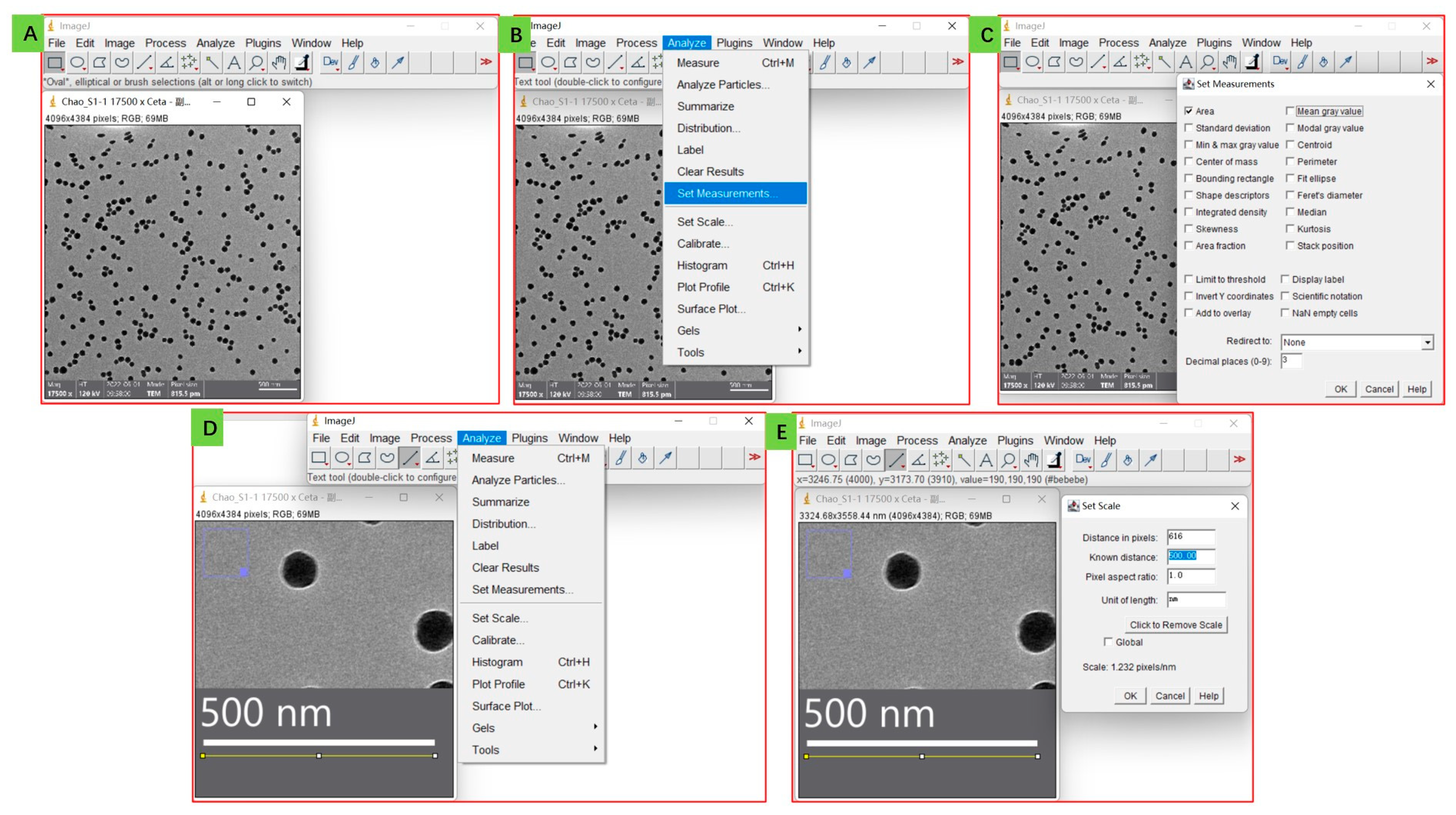Select the Oval selection tool in panel A
The width and height of the screenshot is (1456, 815).
(78, 63)
